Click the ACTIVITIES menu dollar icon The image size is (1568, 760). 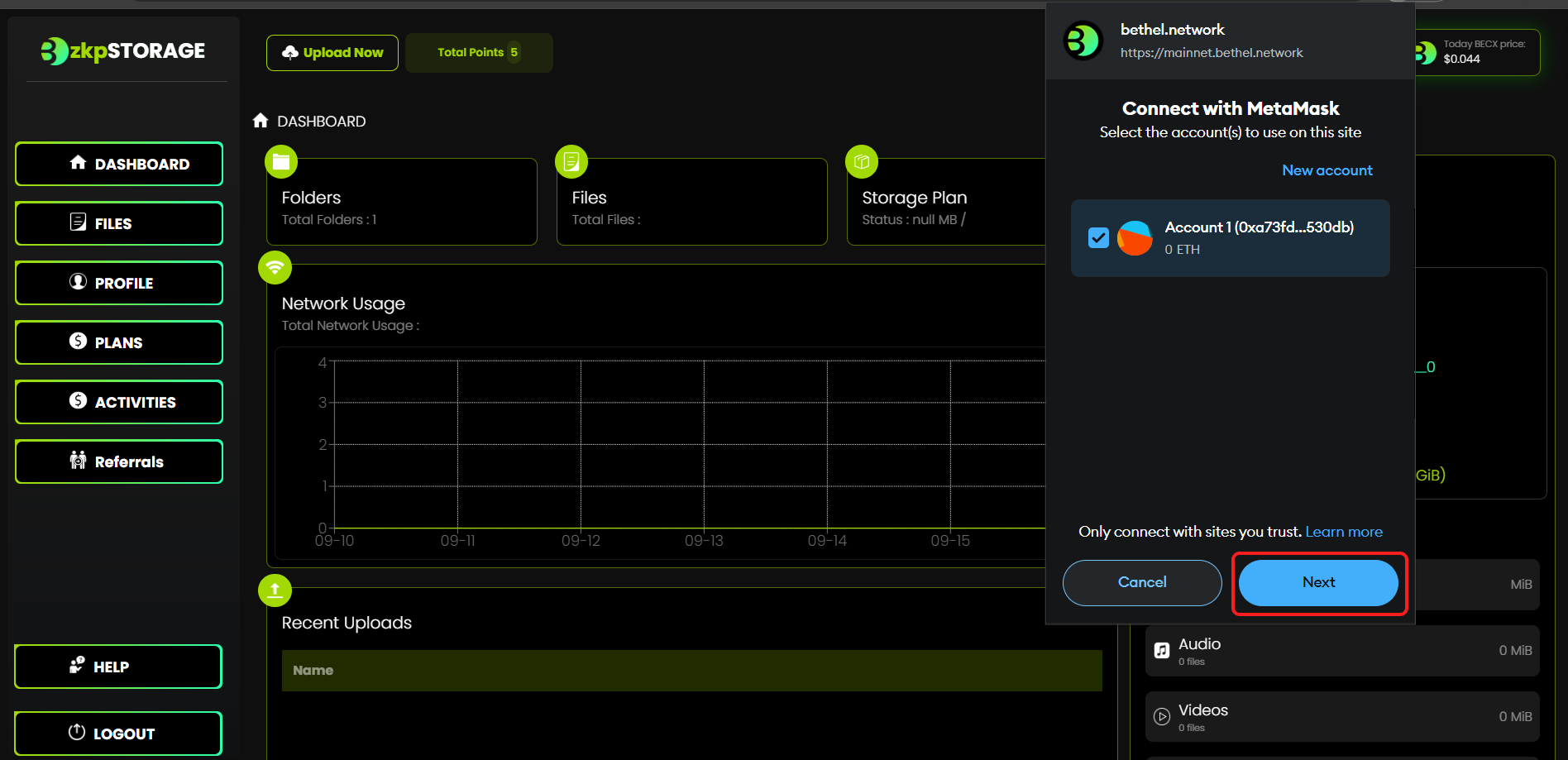click(78, 400)
